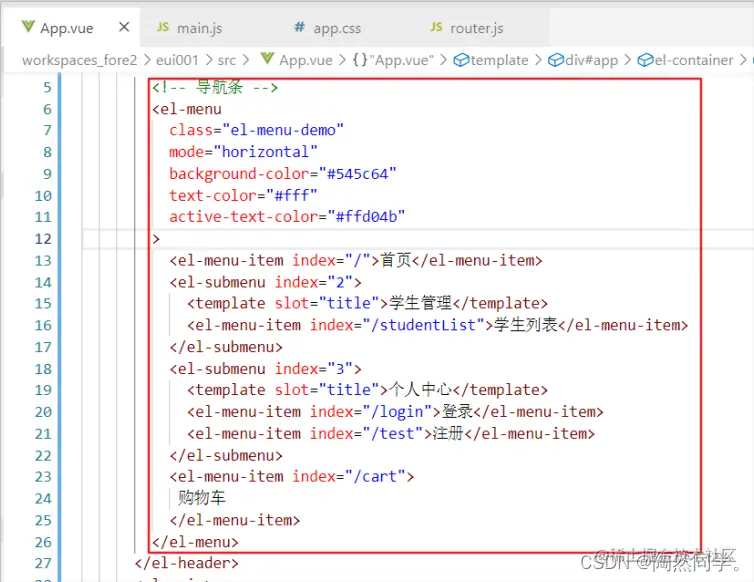Click the el-submenu index="3" line
The width and height of the screenshot is (754, 582).
coord(265,369)
